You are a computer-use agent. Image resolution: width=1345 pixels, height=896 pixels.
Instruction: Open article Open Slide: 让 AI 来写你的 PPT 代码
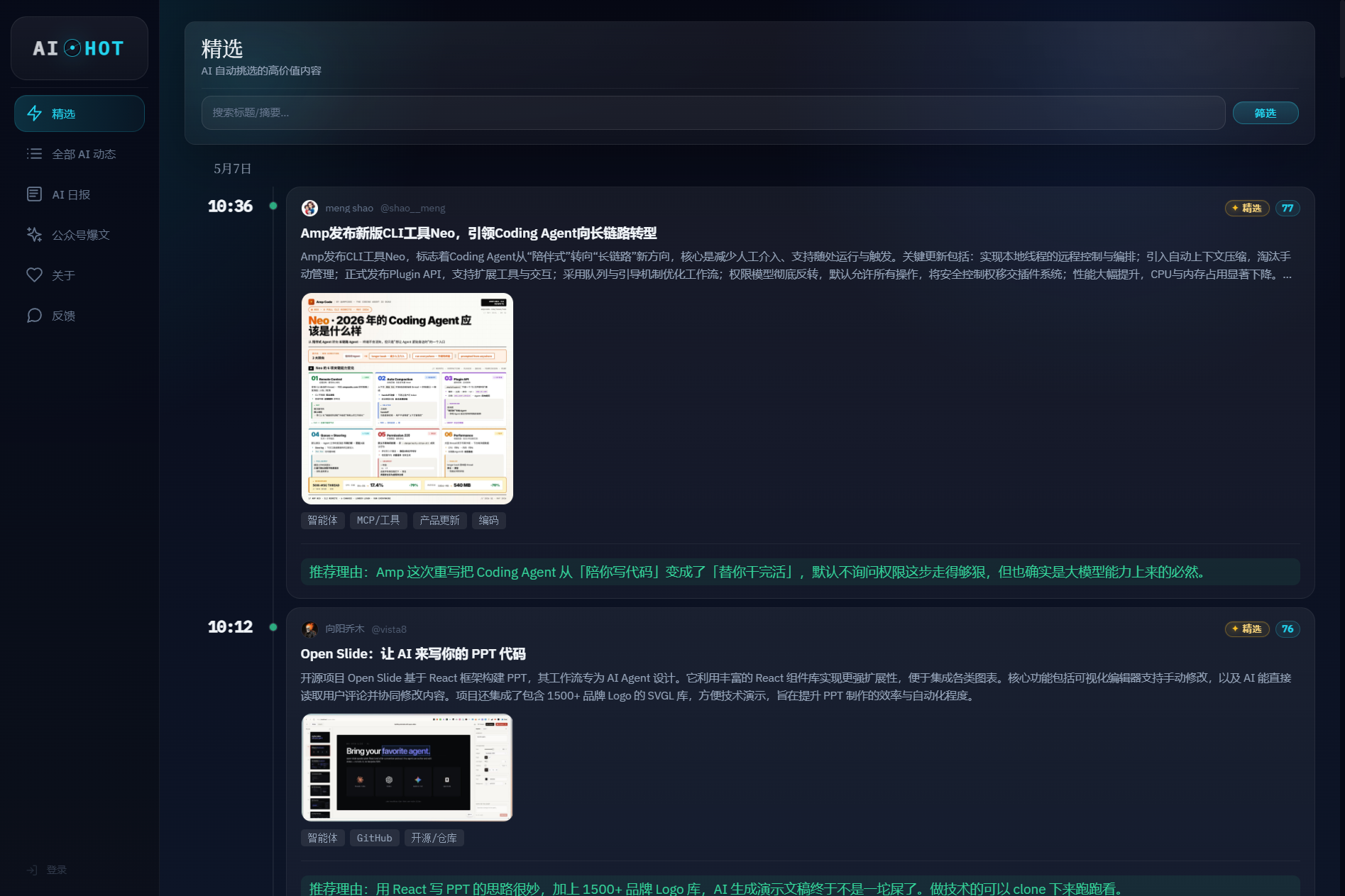(x=413, y=654)
